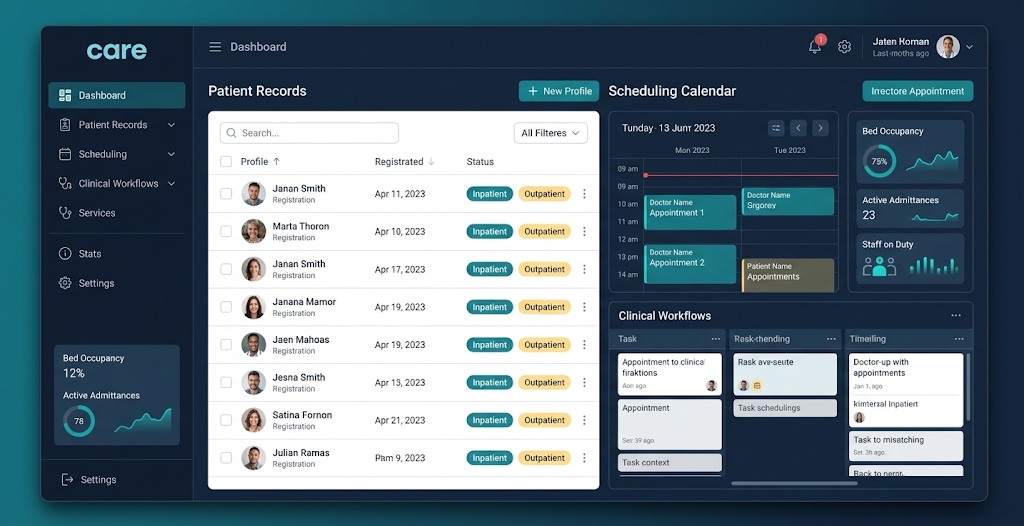Open the 'Rask avs-seute' workflow card
This screenshot has height=526, width=1024.
pos(785,374)
